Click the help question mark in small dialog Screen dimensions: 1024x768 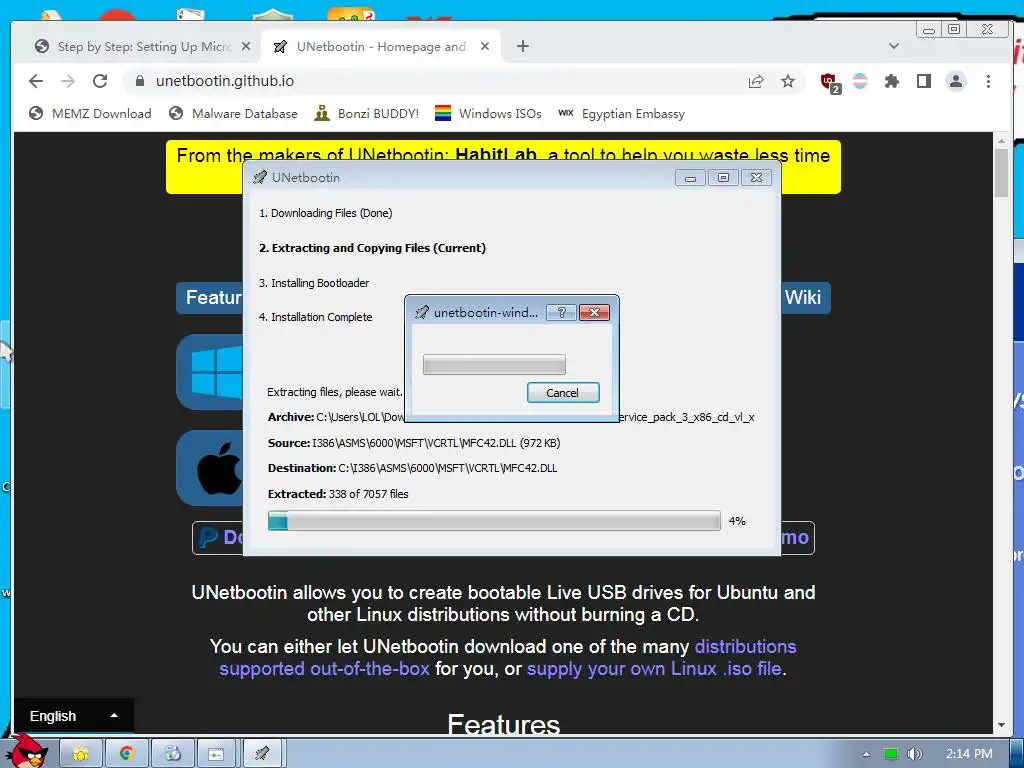tap(561, 312)
